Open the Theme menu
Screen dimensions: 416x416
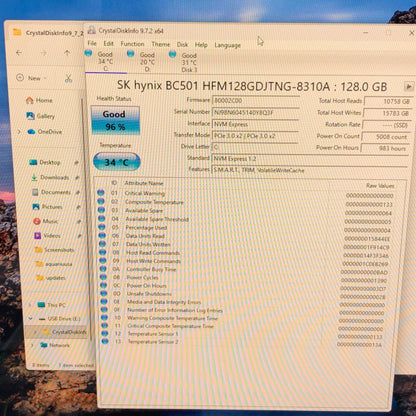pyautogui.click(x=161, y=44)
